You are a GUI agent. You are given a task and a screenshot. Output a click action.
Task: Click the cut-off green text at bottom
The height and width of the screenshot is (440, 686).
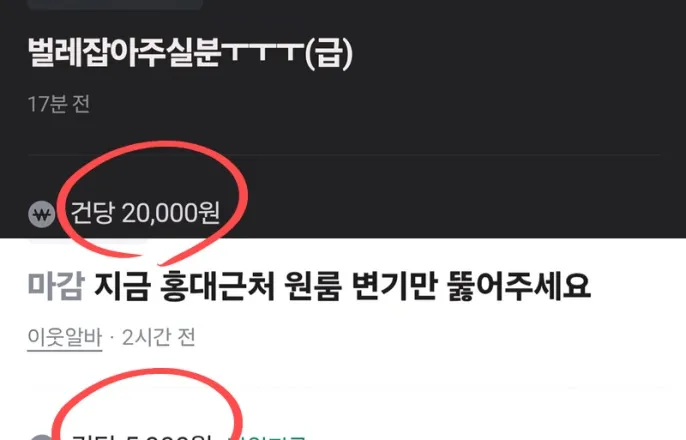coord(268,437)
